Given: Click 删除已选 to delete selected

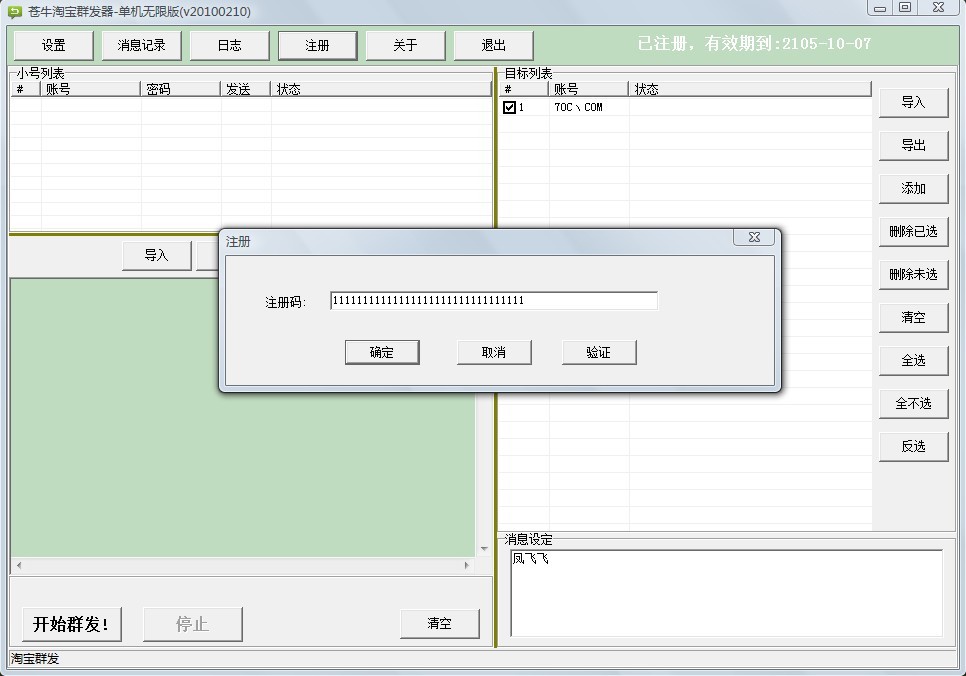Looking at the screenshot, I should click(913, 232).
